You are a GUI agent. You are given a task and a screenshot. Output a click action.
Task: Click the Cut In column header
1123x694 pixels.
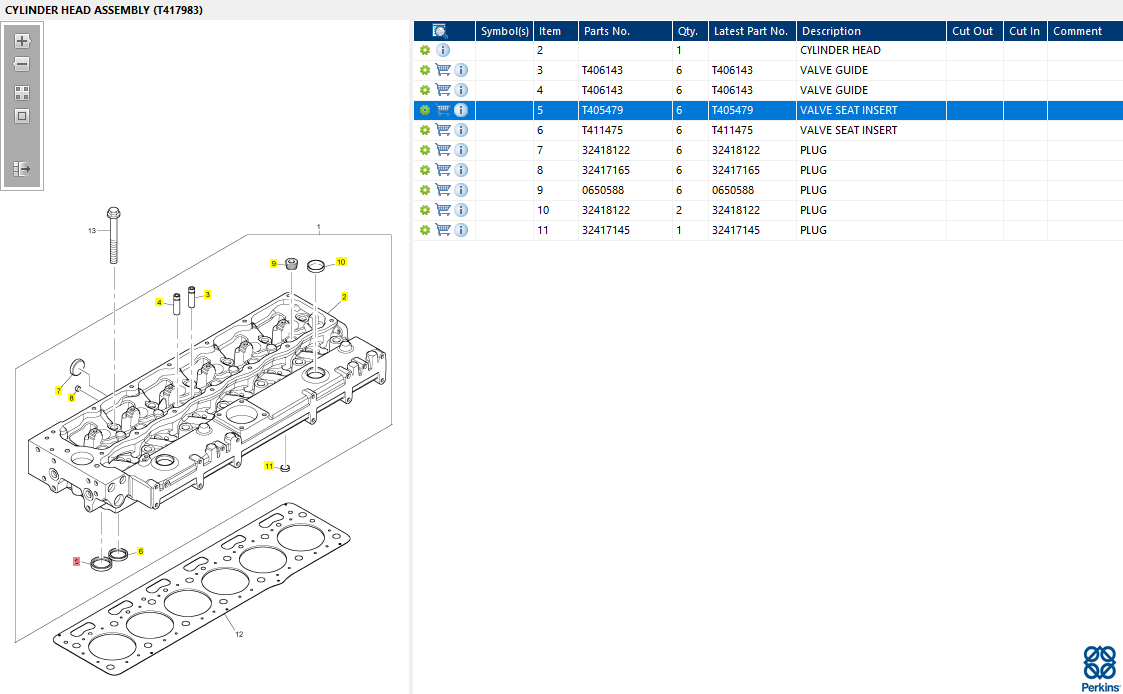(1025, 31)
